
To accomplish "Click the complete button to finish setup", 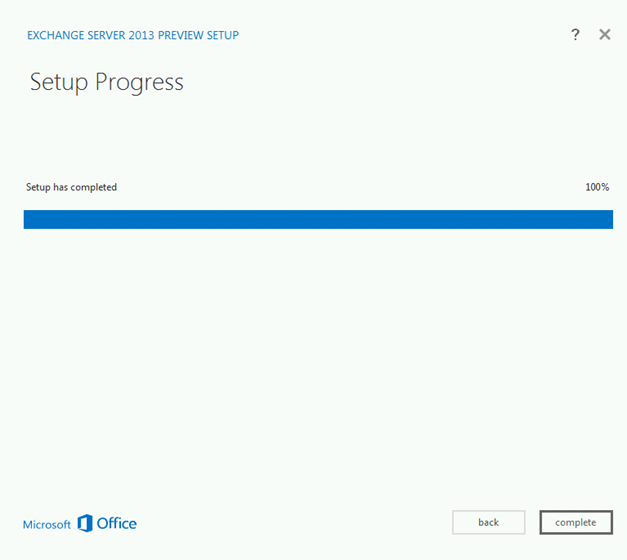I will tap(576, 522).
